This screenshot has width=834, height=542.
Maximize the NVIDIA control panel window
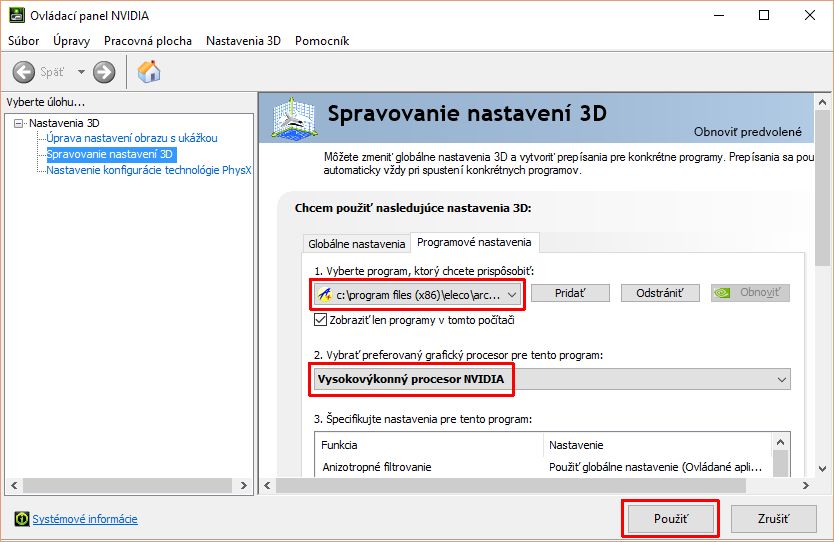click(x=764, y=15)
